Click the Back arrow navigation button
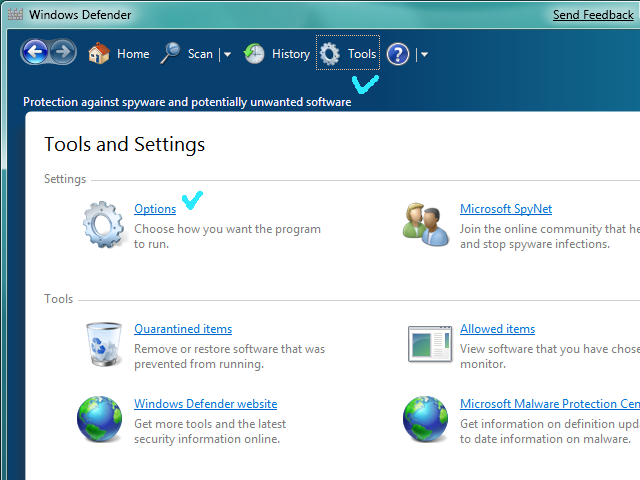The image size is (640, 480). pos(35,52)
